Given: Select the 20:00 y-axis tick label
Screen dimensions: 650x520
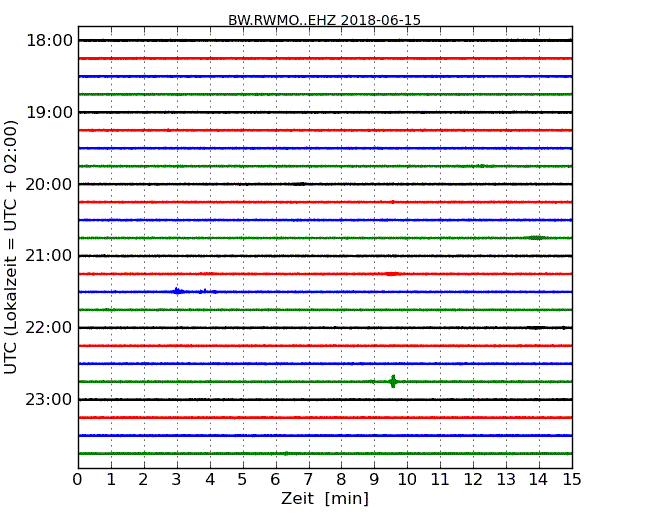Looking at the screenshot, I should [x=49, y=184].
